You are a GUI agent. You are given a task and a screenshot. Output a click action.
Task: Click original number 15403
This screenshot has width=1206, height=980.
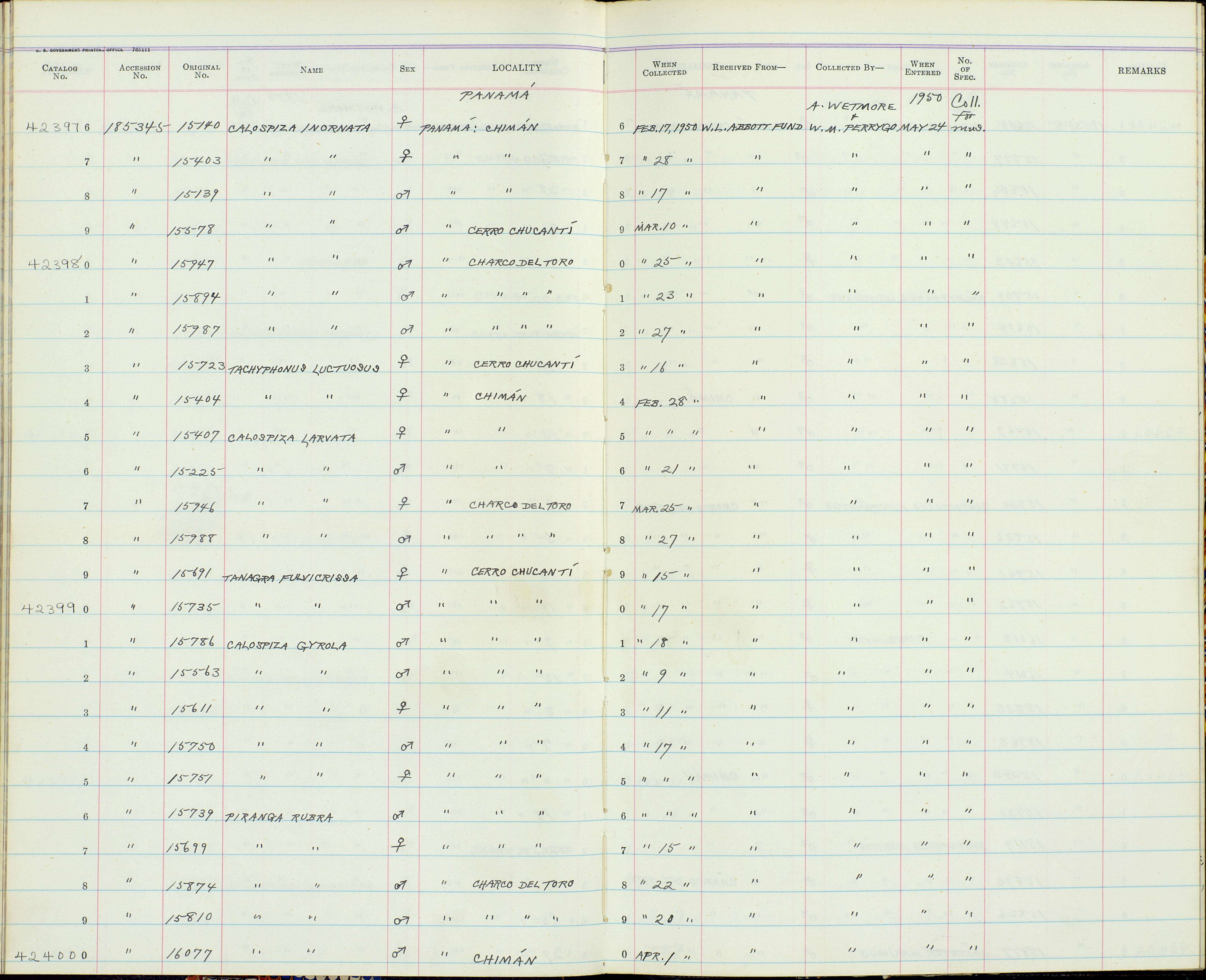198,161
